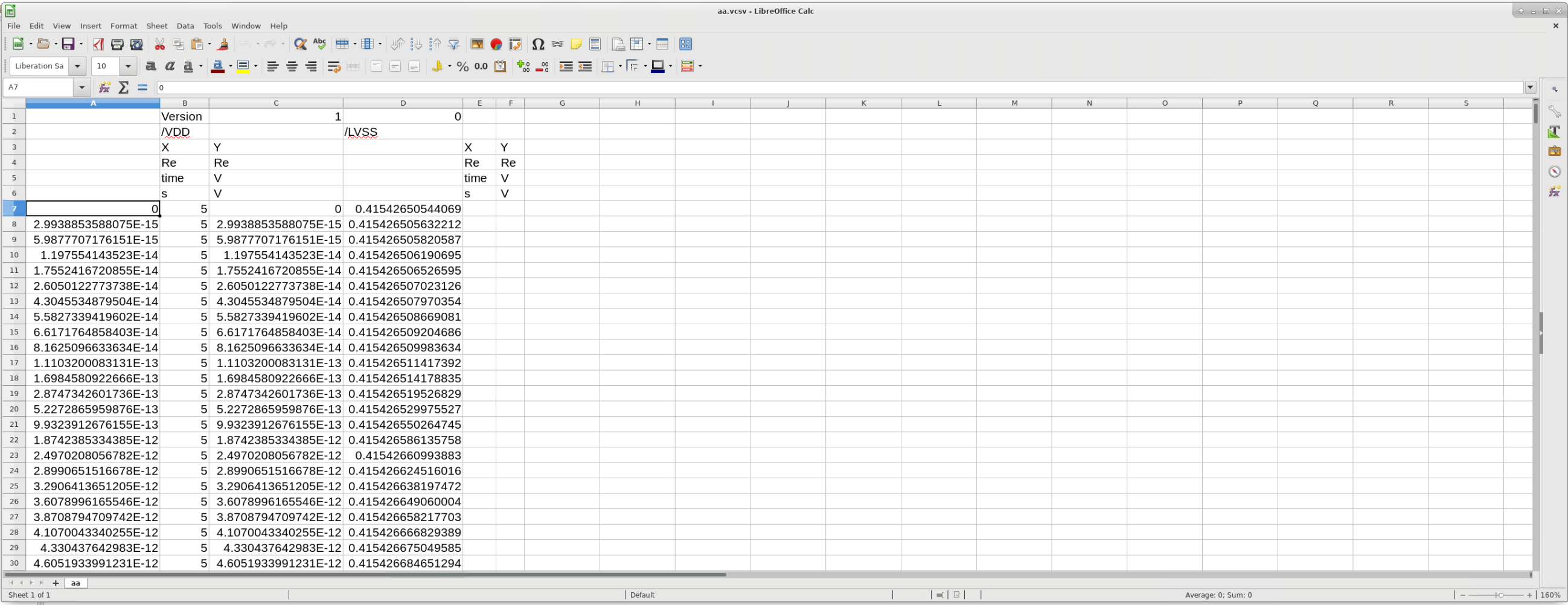Toggle wrap text
The width and height of the screenshot is (1568, 605).
click(333, 66)
